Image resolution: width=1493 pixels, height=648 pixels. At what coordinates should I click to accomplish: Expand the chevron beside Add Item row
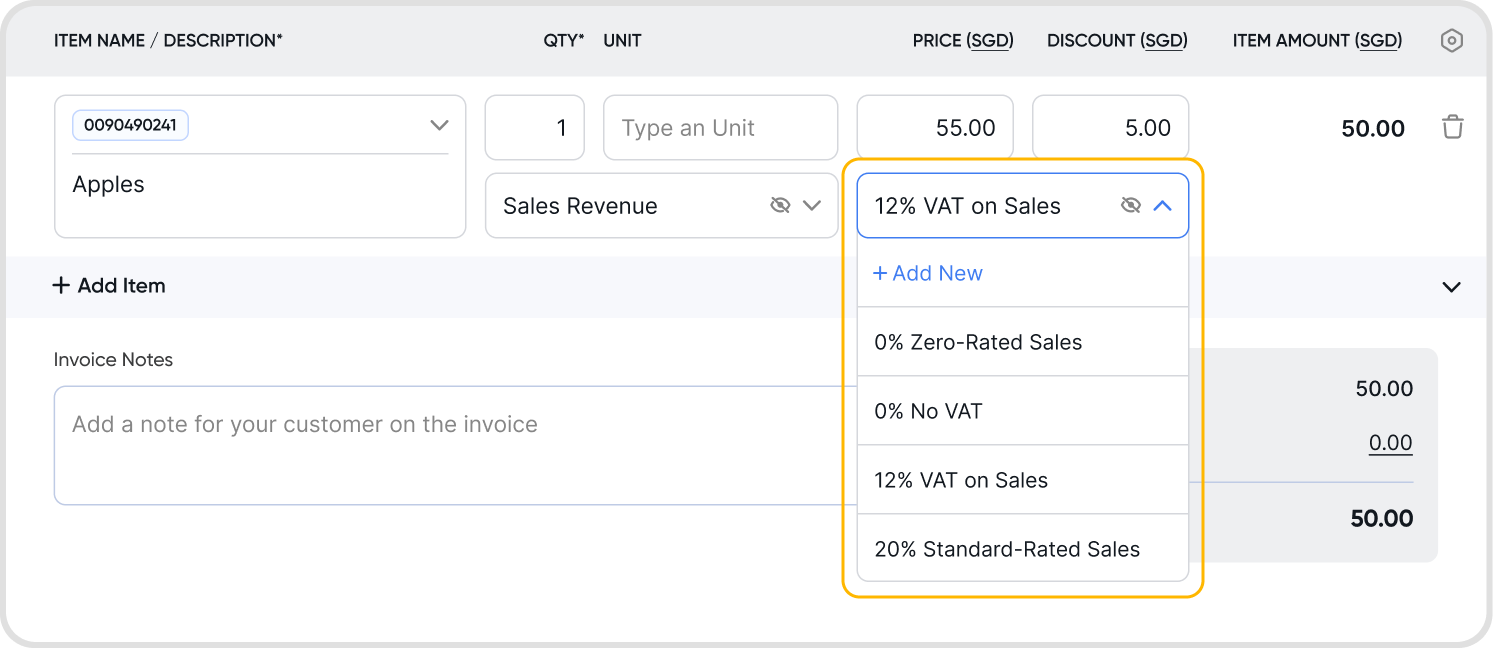click(x=1451, y=287)
